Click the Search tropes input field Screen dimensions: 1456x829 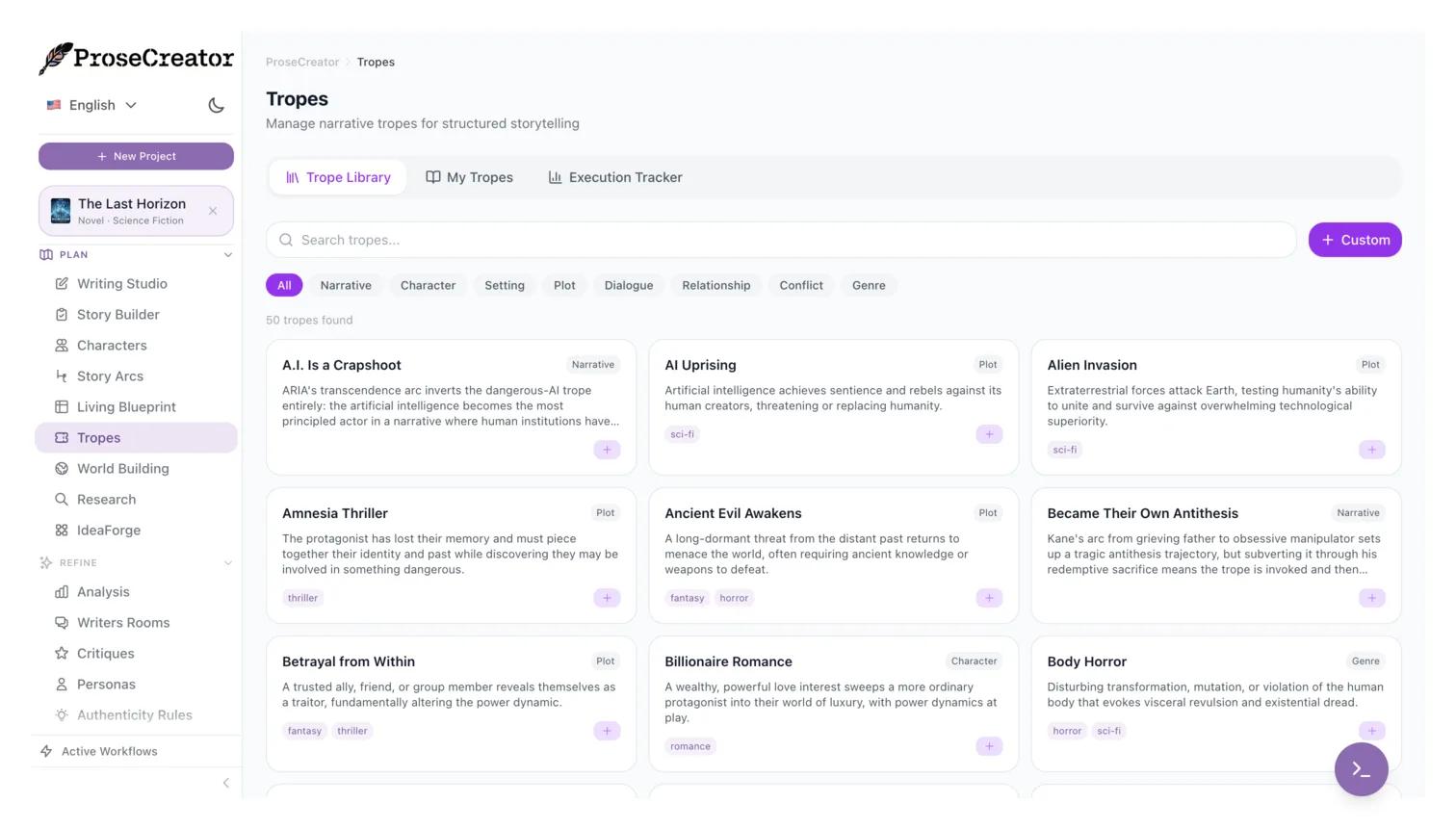pos(781,240)
